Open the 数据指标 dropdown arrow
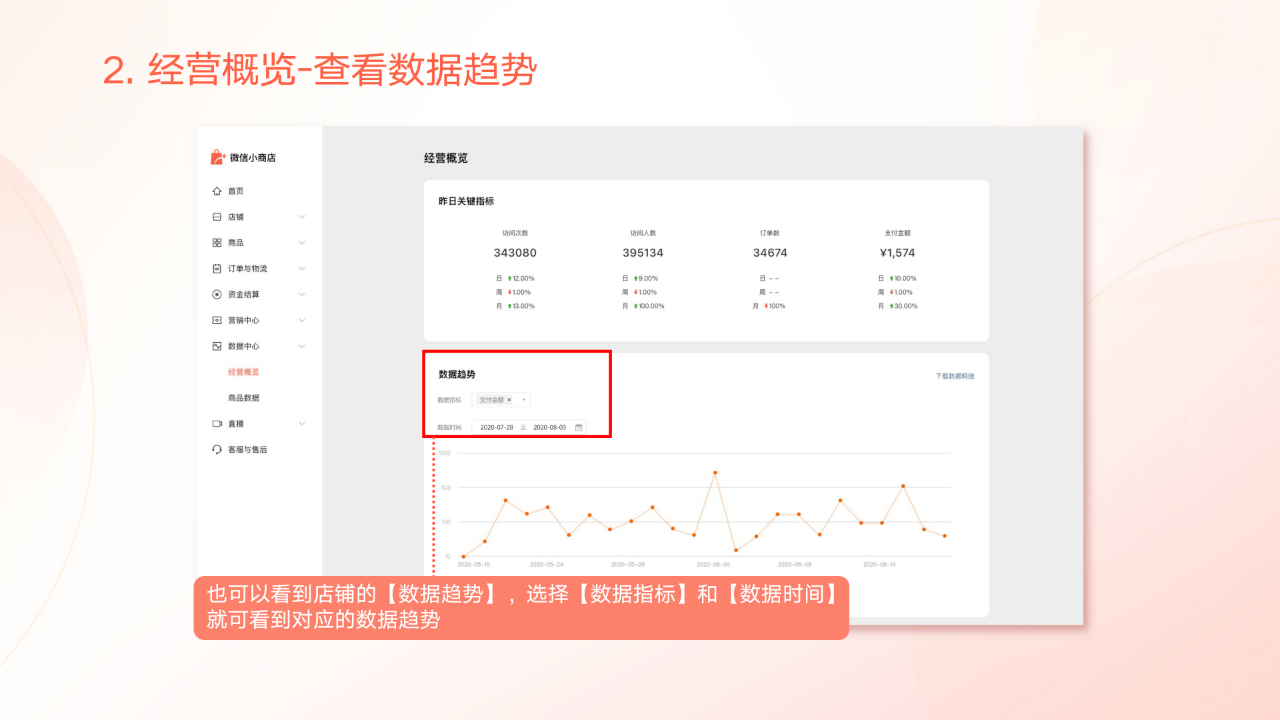 pyautogui.click(x=524, y=400)
